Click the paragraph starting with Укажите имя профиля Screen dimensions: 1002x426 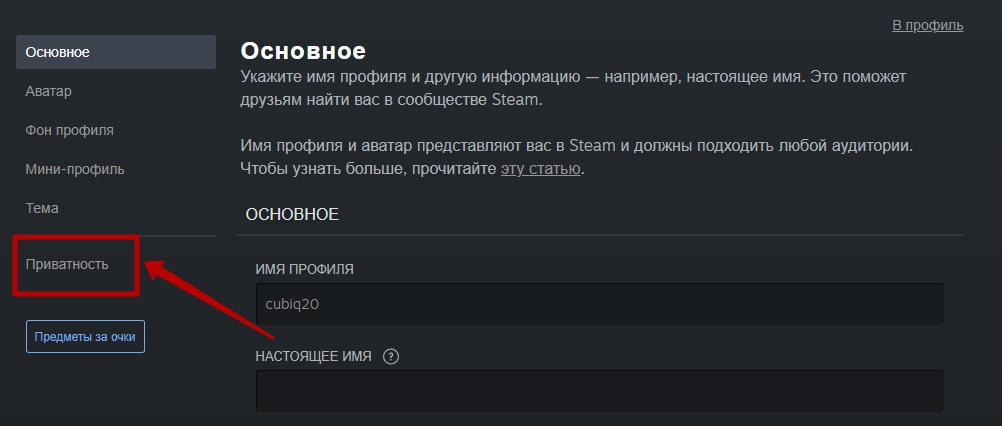573,89
